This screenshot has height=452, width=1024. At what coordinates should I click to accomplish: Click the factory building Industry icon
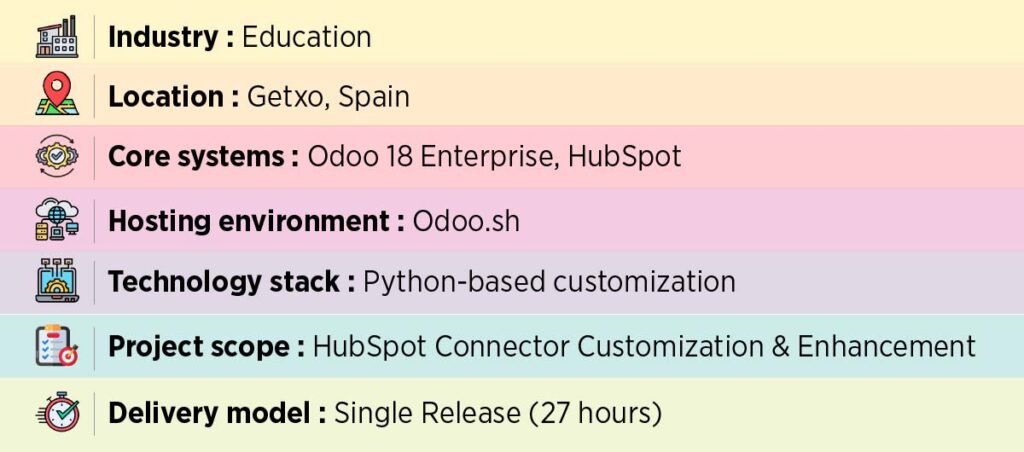coord(57,36)
